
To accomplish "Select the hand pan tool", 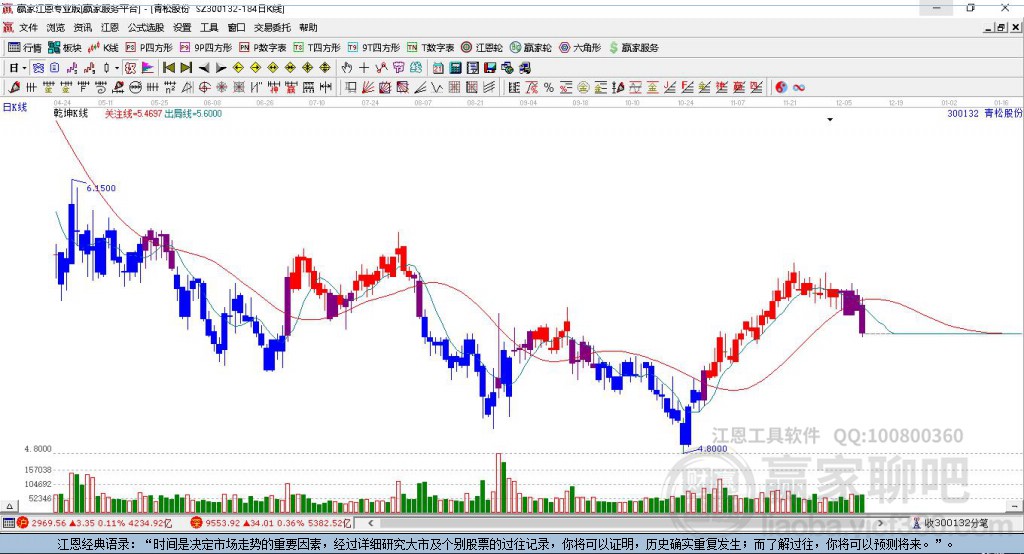I will point(347,68).
